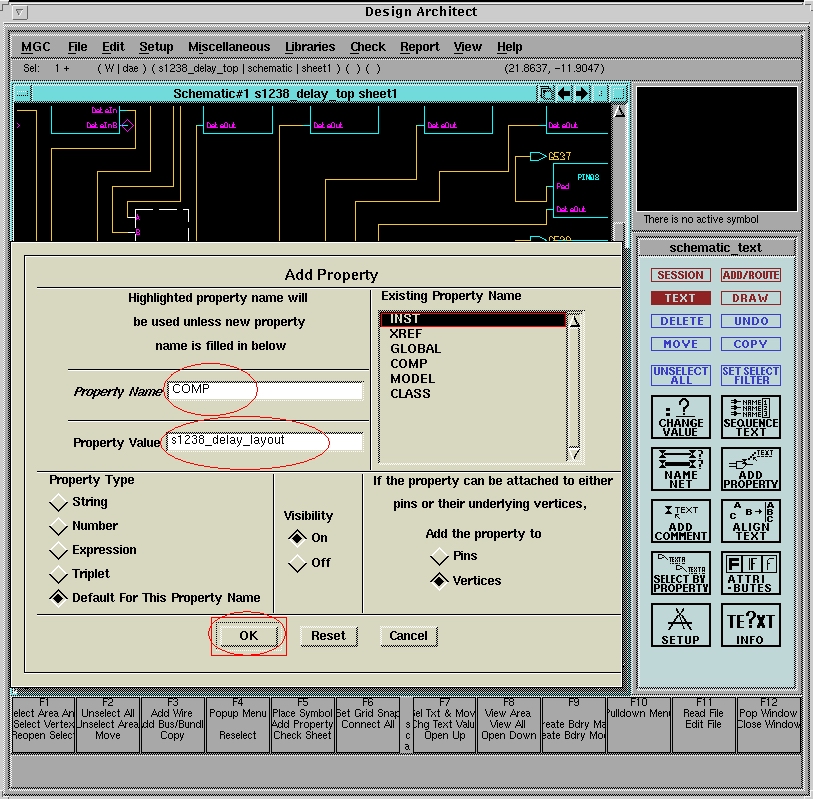Click the Change Value palette icon
This screenshot has width=813, height=799.
pos(680,417)
